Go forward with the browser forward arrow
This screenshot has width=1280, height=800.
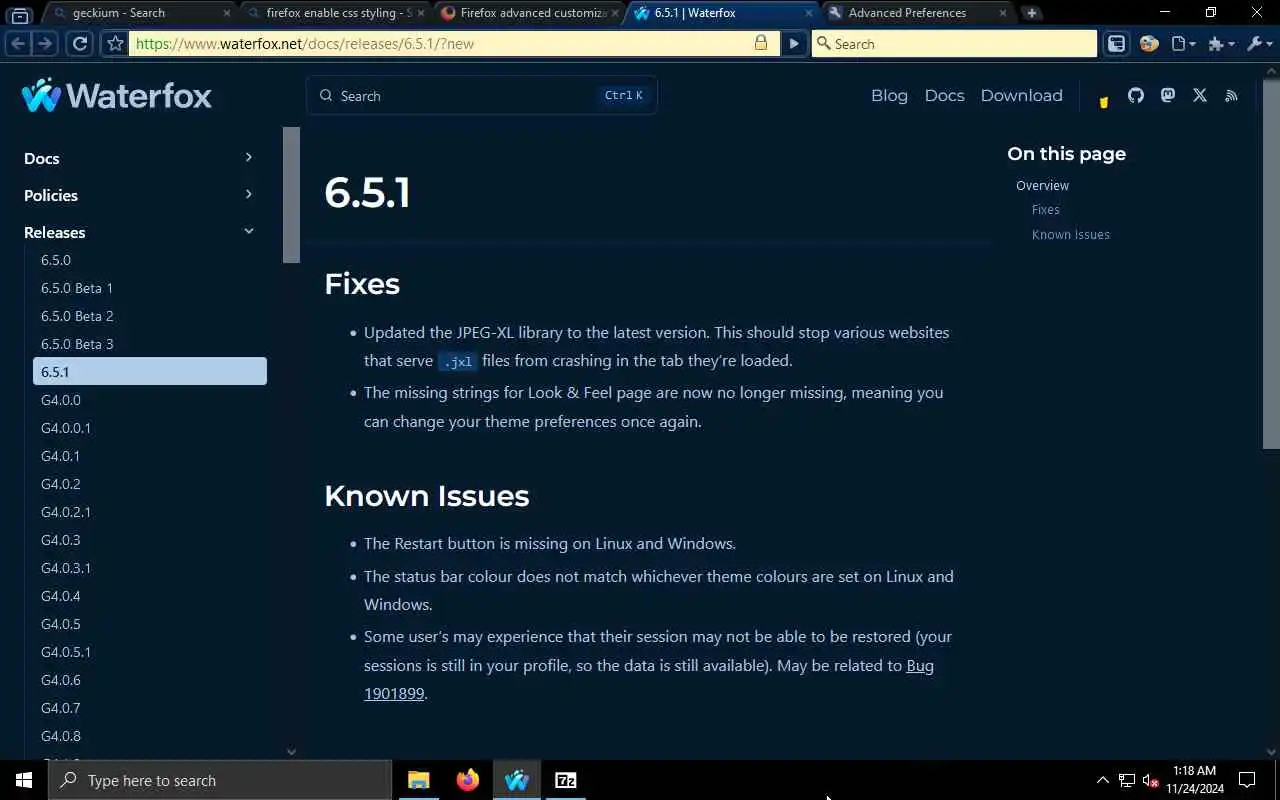tap(44, 44)
